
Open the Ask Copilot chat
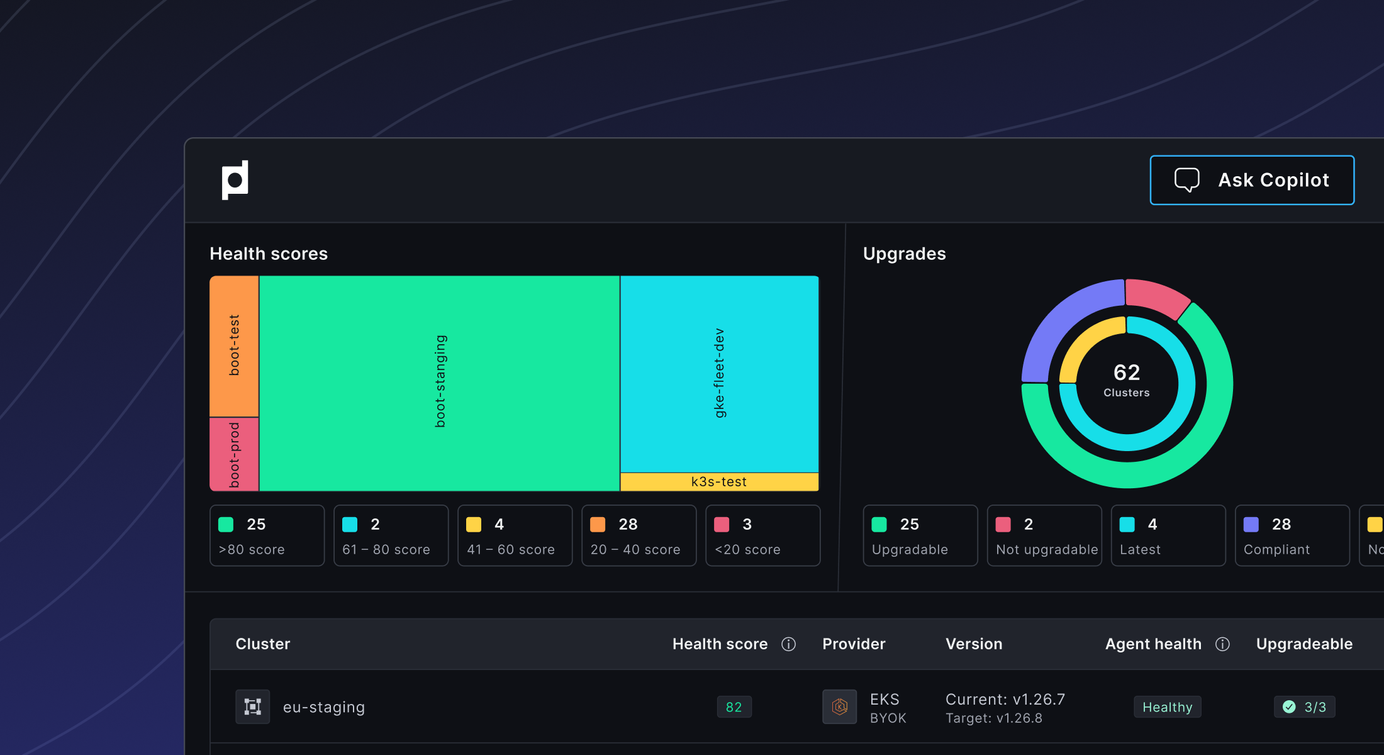1252,180
